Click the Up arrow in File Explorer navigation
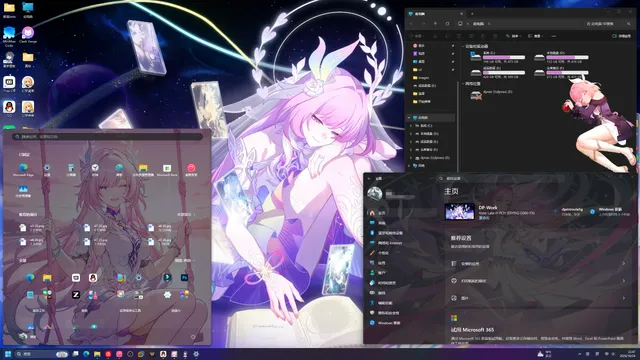The height and width of the screenshot is (360, 640). coord(436,24)
